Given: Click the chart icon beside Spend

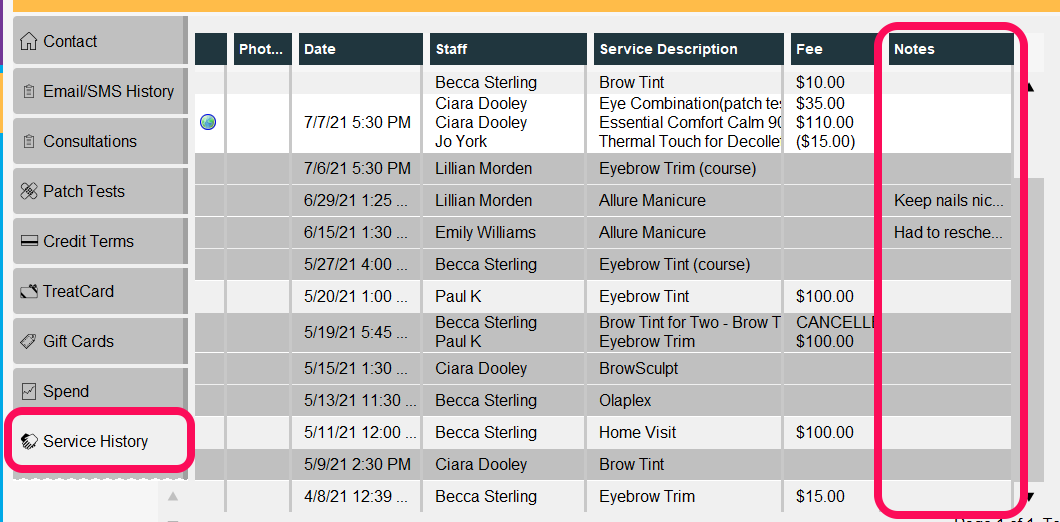Looking at the screenshot, I should tap(28, 392).
